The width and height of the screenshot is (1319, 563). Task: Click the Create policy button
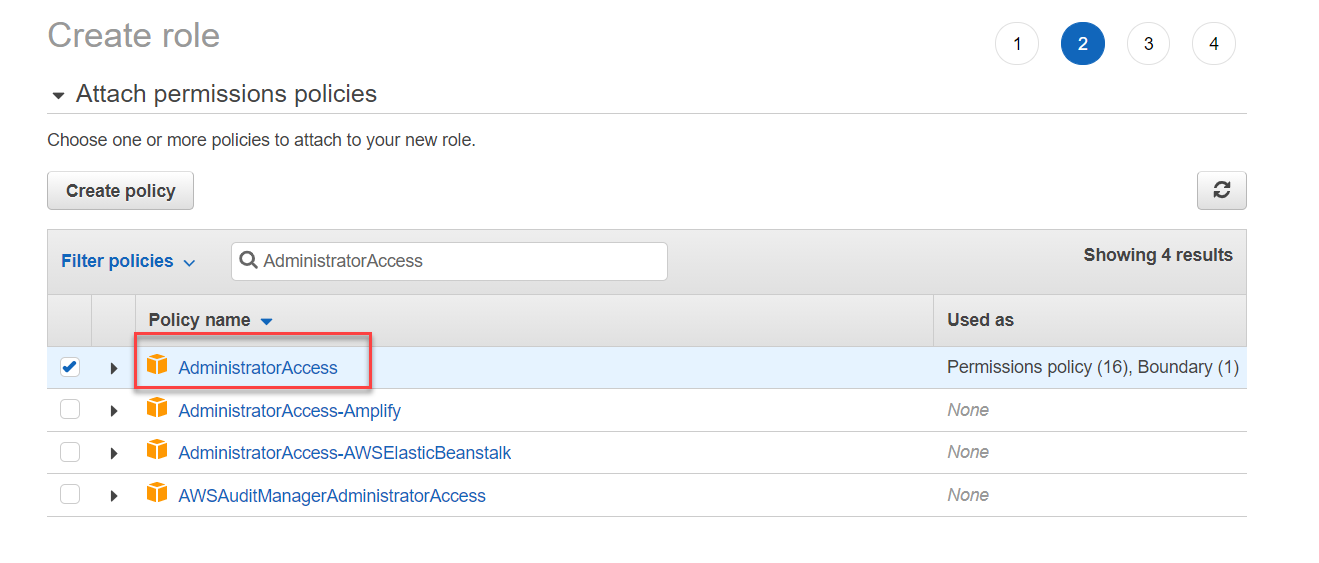point(120,191)
